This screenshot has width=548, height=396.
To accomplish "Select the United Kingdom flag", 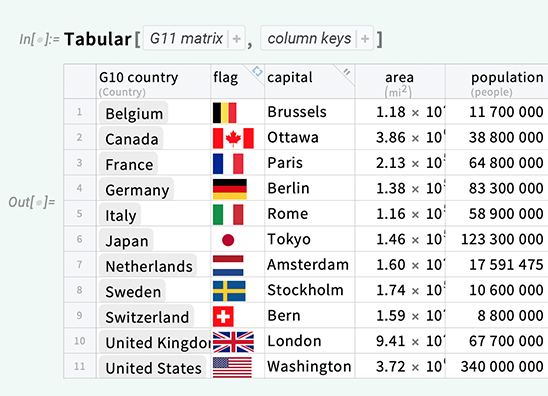I will pyautogui.click(x=233, y=342).
